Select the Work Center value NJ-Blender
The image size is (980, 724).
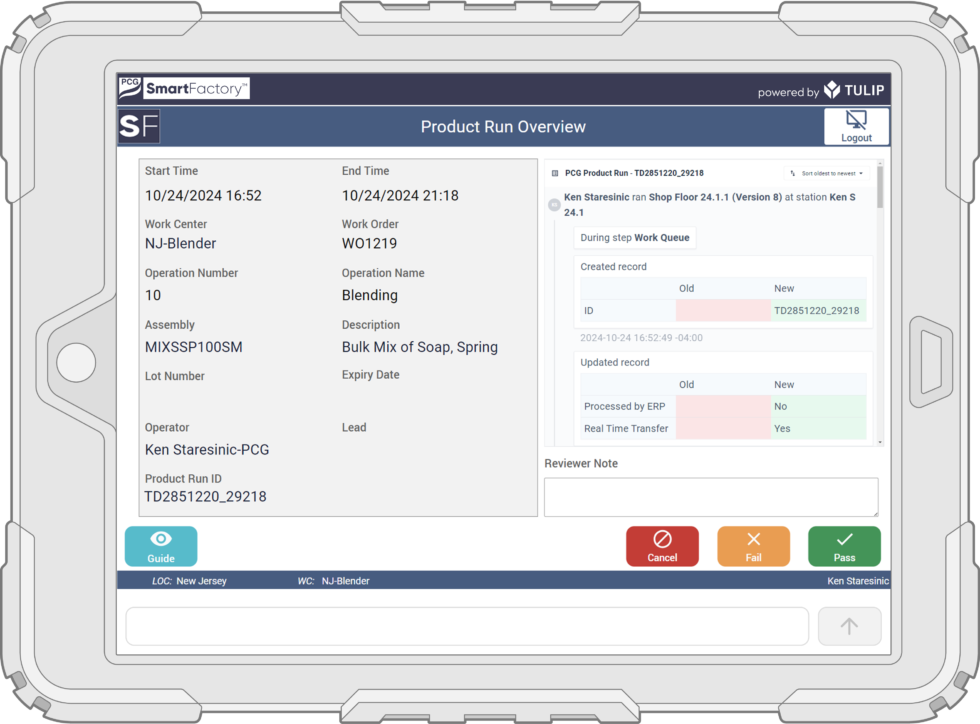pos(181,244)
